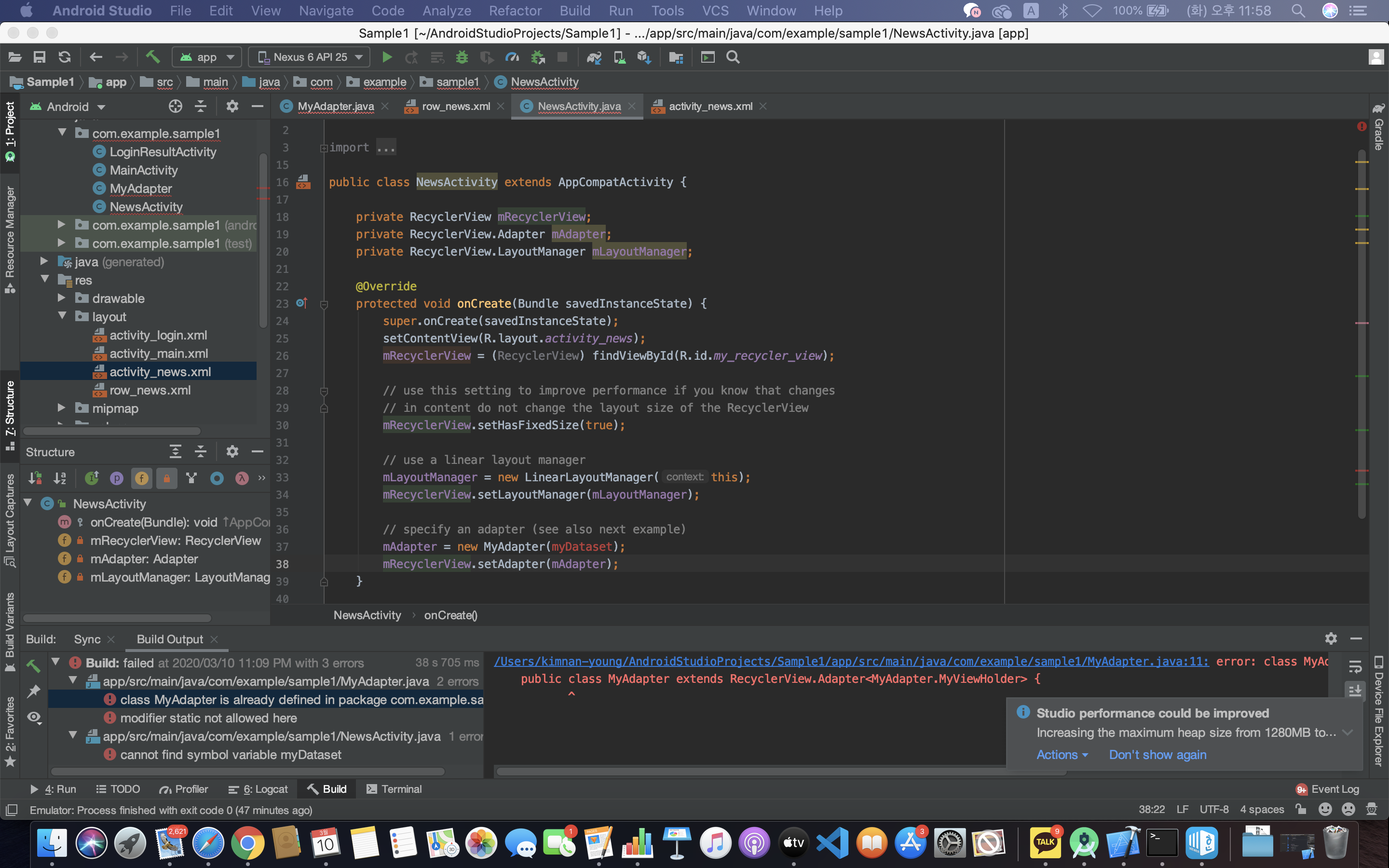Click the Debug app bug icon
The width and height of the screenshot is (1389, 868).
point(462,57)
